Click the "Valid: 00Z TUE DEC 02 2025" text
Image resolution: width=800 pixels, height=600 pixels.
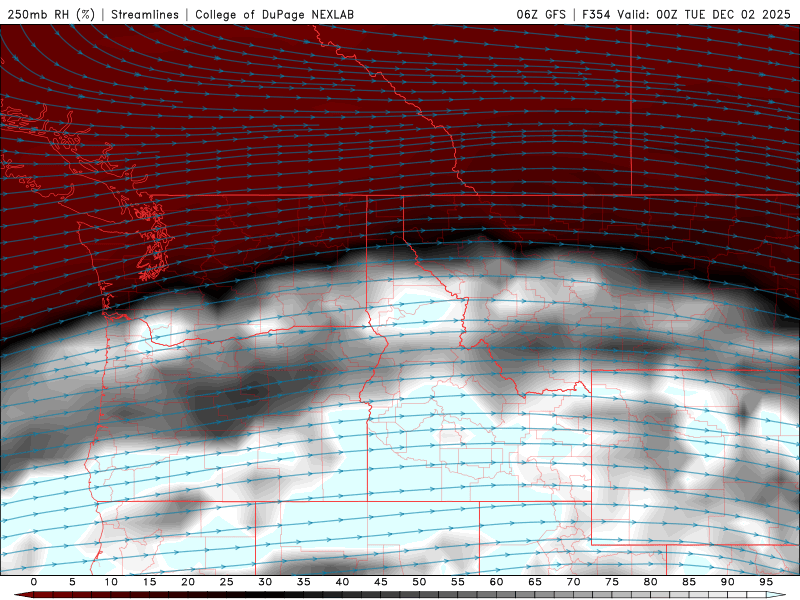[x=704, y=14]
